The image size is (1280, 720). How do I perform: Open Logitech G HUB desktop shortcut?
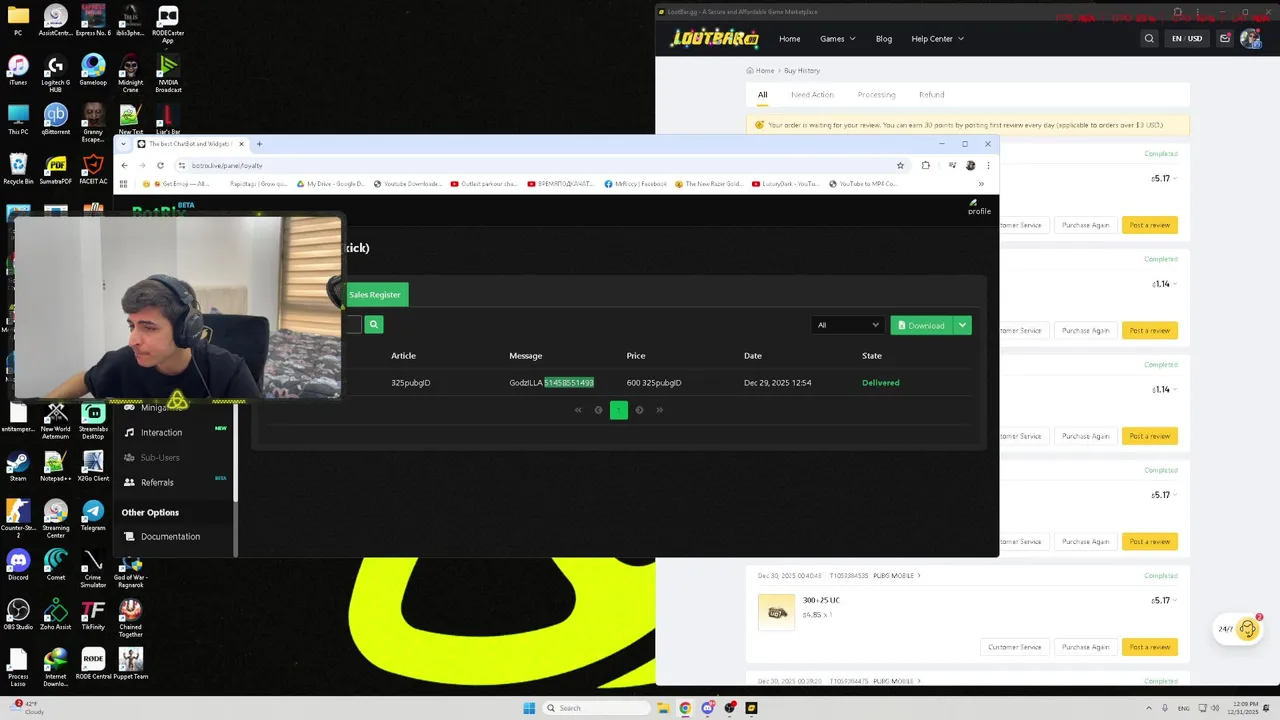56,72
